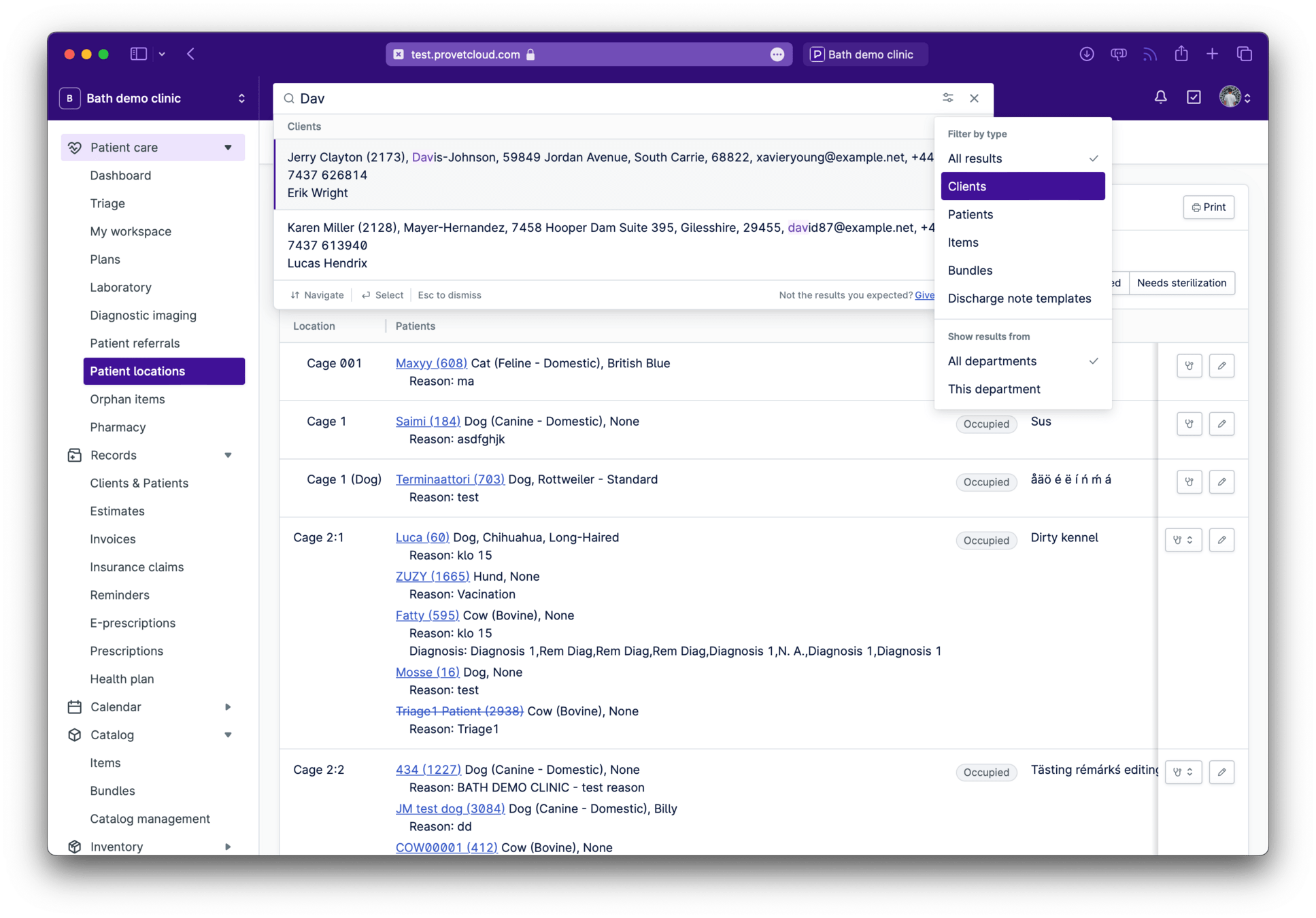Clear the search with X icon
Screen dimensions: 1316x918
pyautogui.click(x=974, y=98)
